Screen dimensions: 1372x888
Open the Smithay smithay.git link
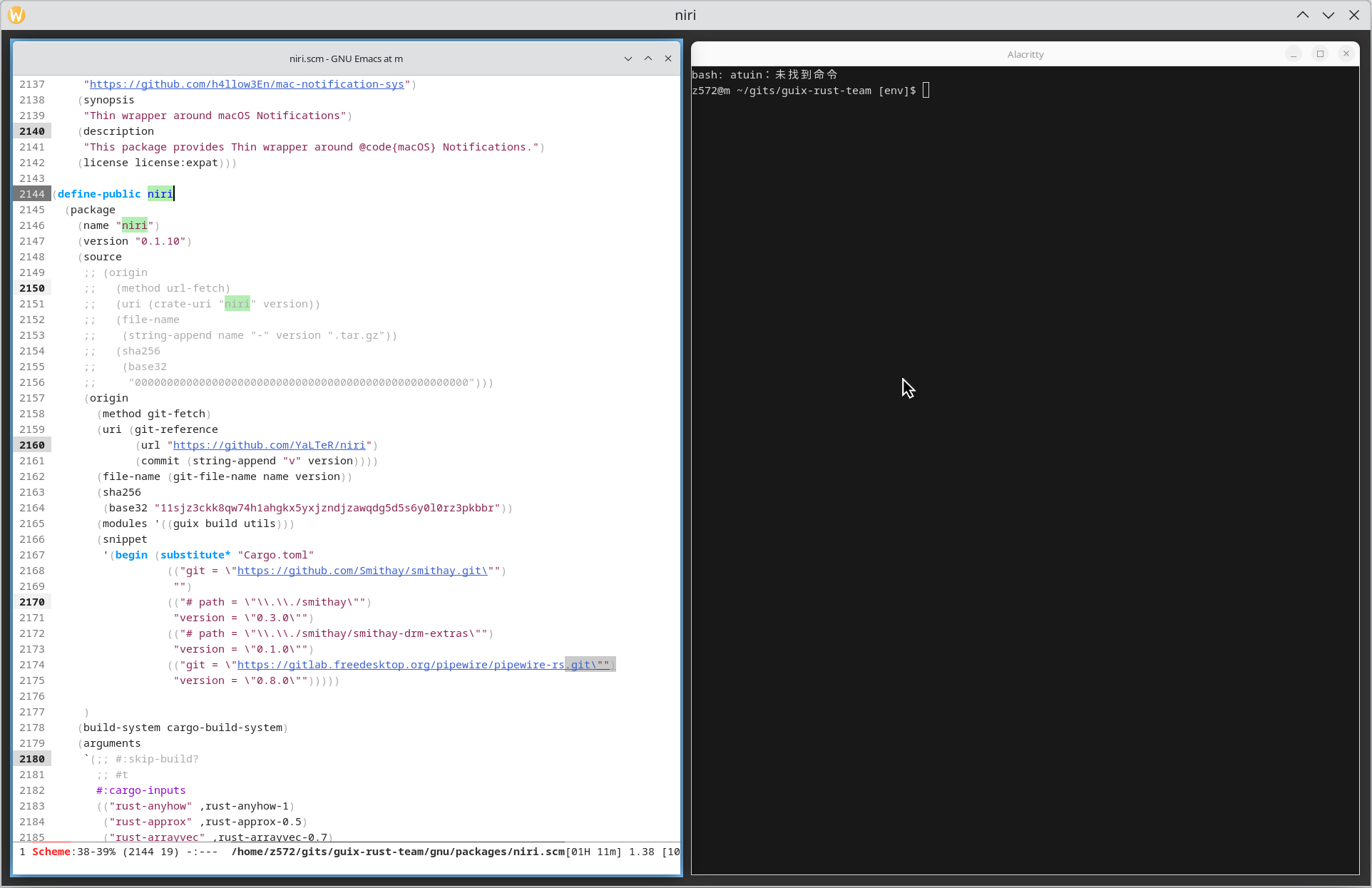point(362,571)
